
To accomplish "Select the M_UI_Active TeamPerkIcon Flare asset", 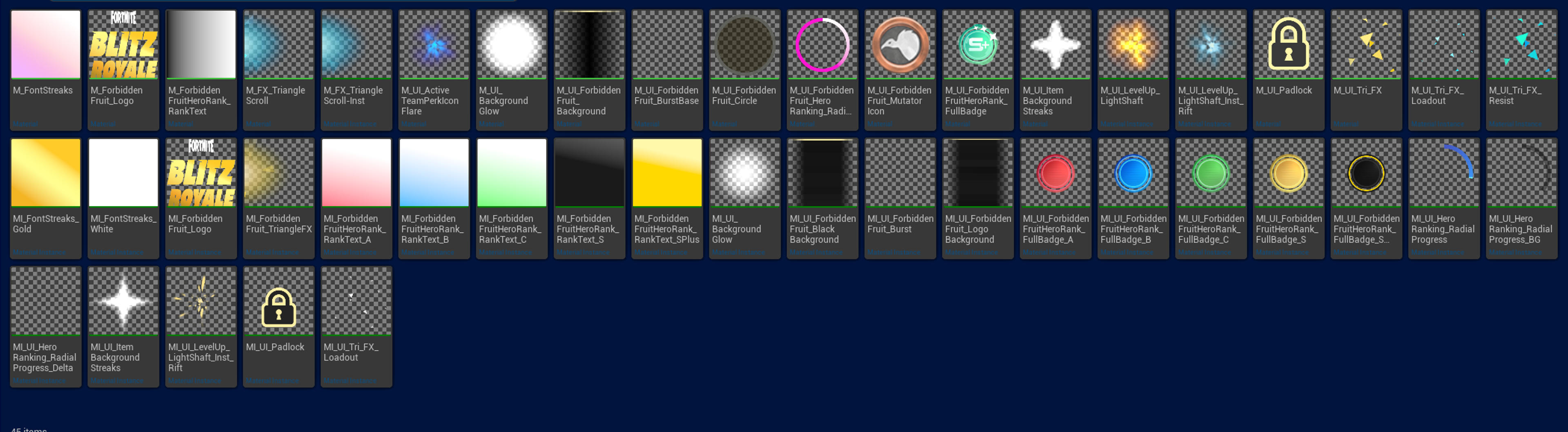I will (x=433, y=44).
